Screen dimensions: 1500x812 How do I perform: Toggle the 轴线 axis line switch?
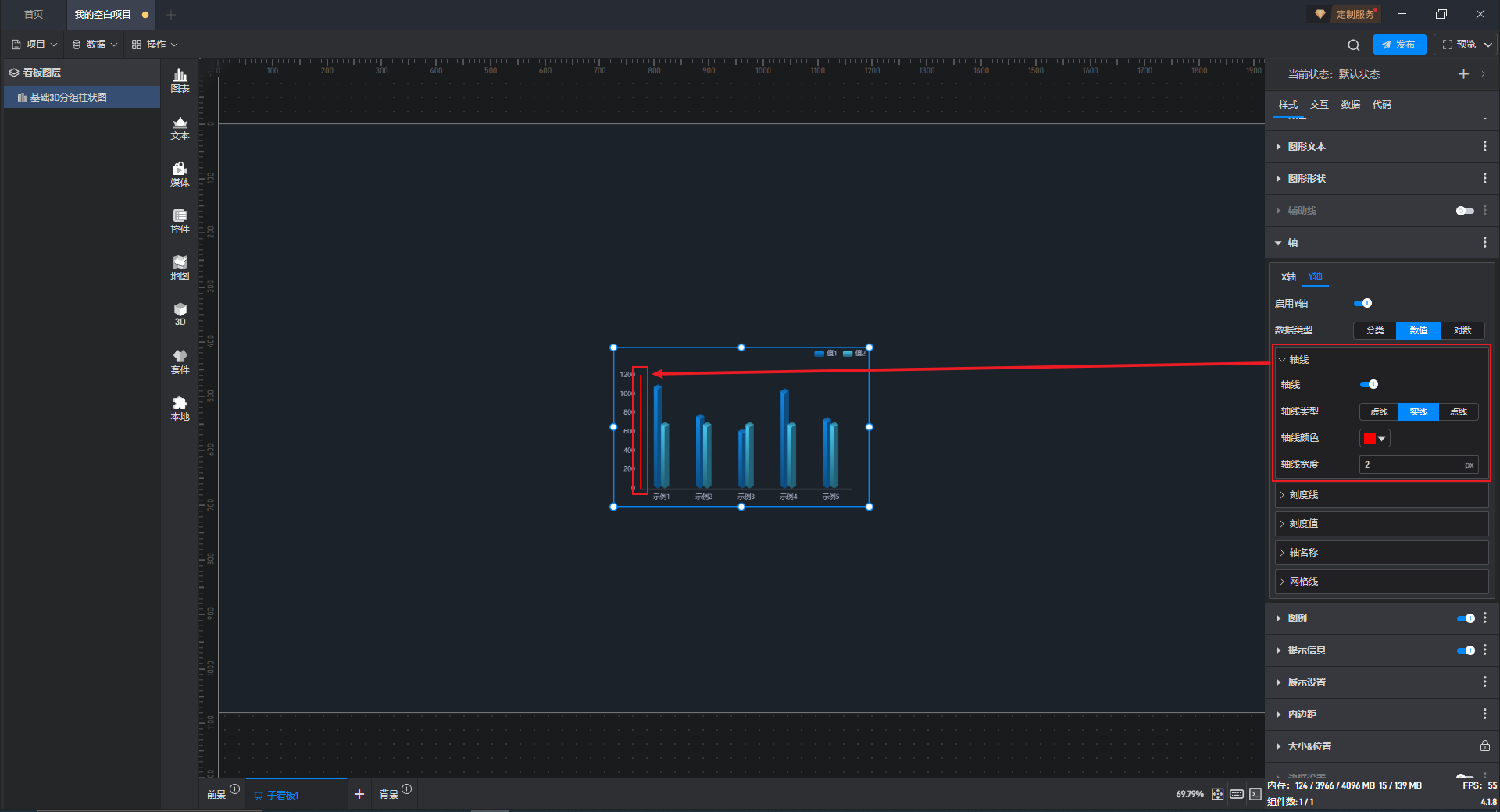click(1370, 385)
